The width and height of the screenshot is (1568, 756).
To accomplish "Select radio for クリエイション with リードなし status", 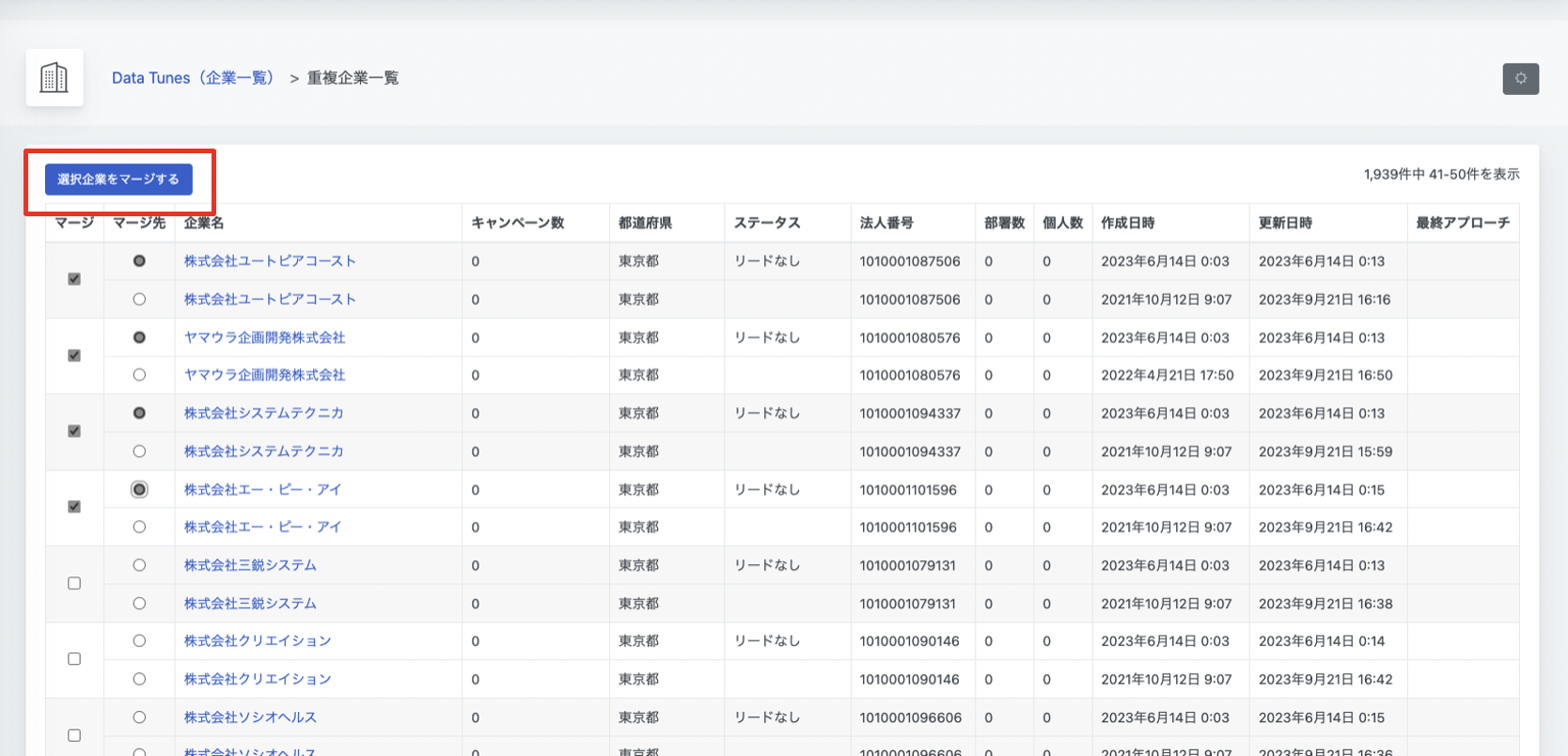I will pos(139,640).
